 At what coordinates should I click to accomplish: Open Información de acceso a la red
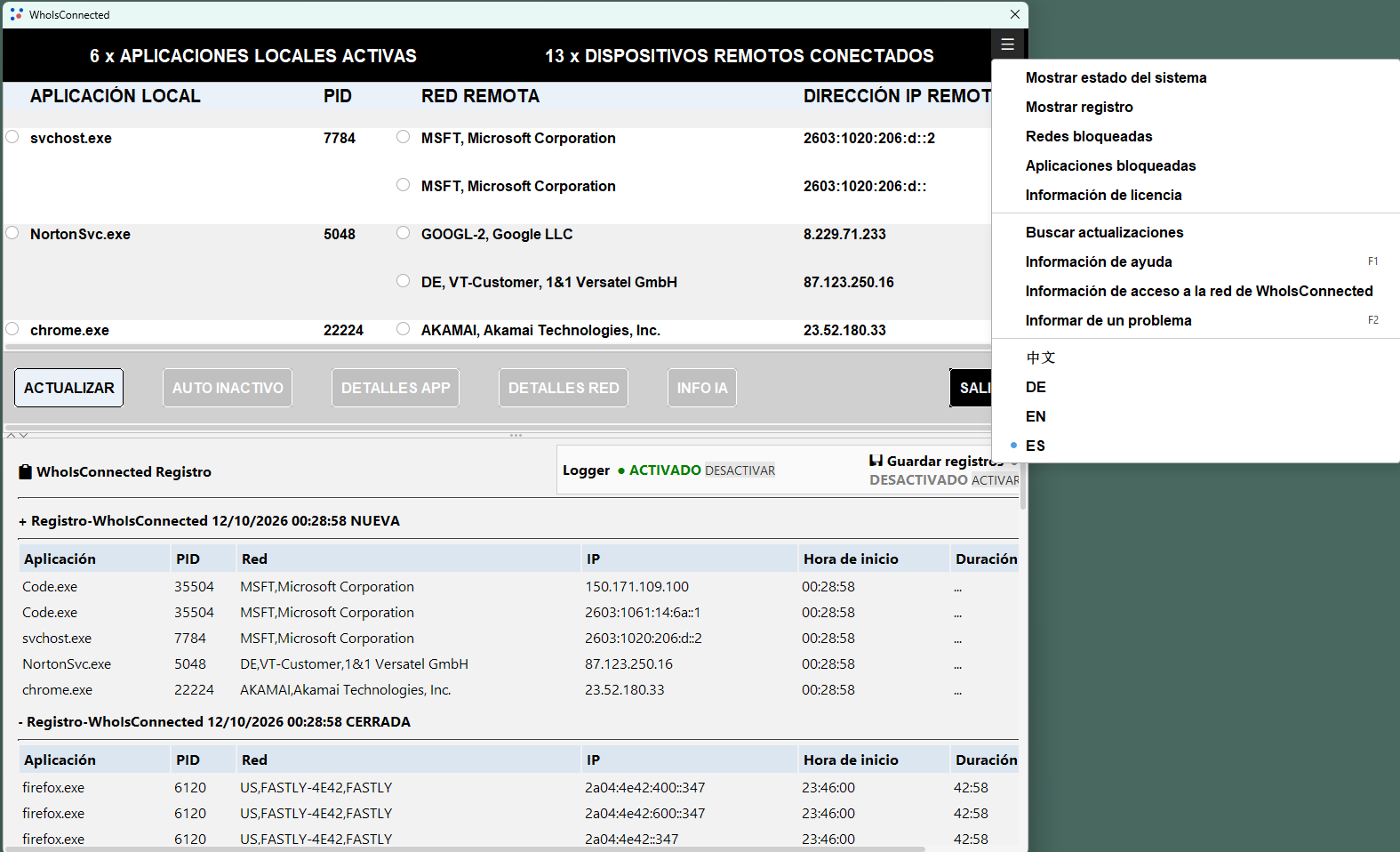click(x=1196, y=291)
